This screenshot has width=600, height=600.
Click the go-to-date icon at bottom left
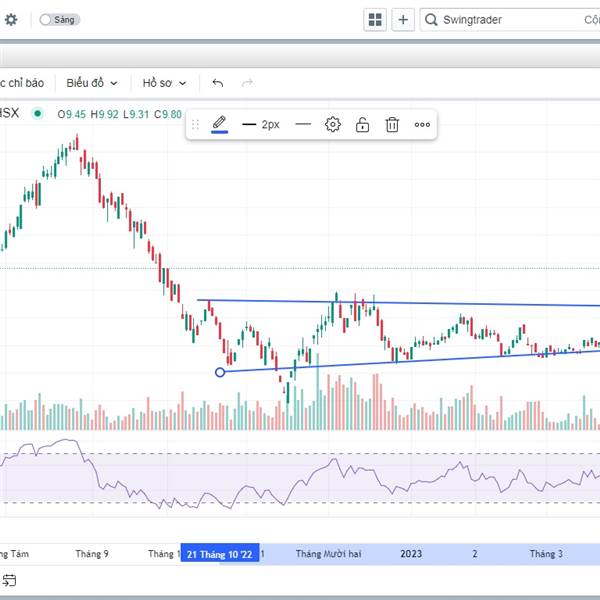(x=9, y=580)
